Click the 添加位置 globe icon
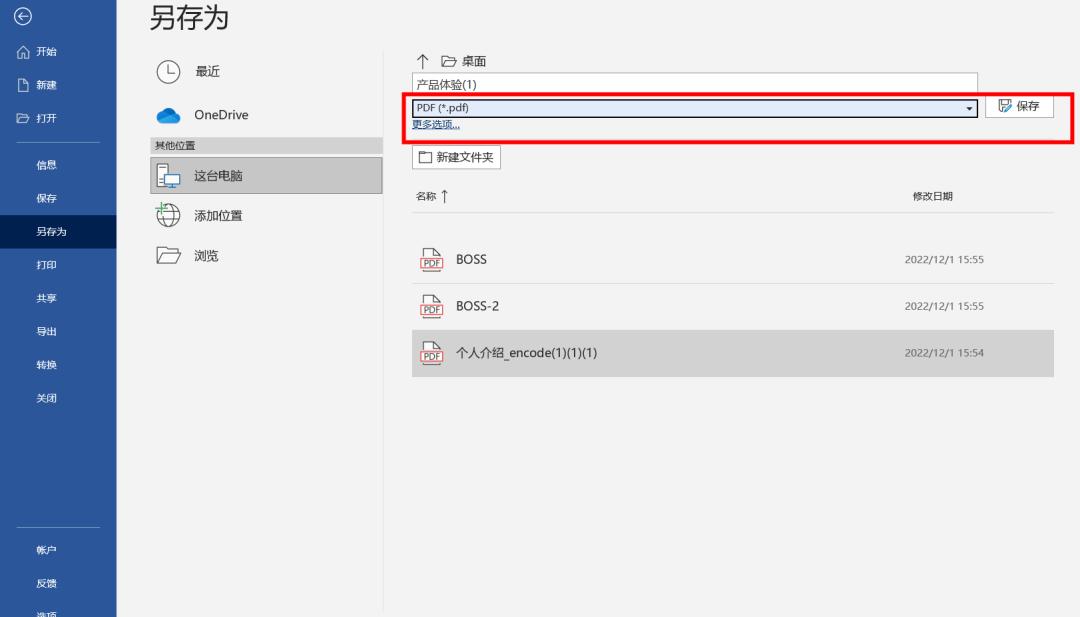Image resolution: width=1080 pixels, height=617 pixels. point(167,215)
